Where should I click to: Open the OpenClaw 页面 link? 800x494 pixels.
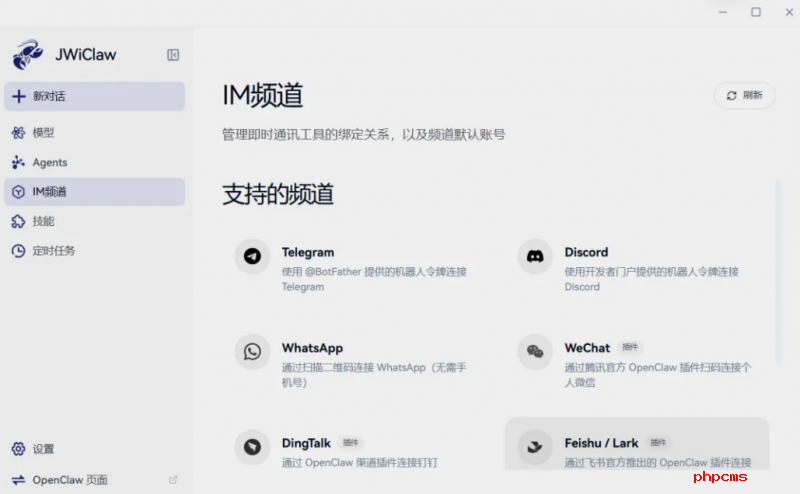coord(70,480)
